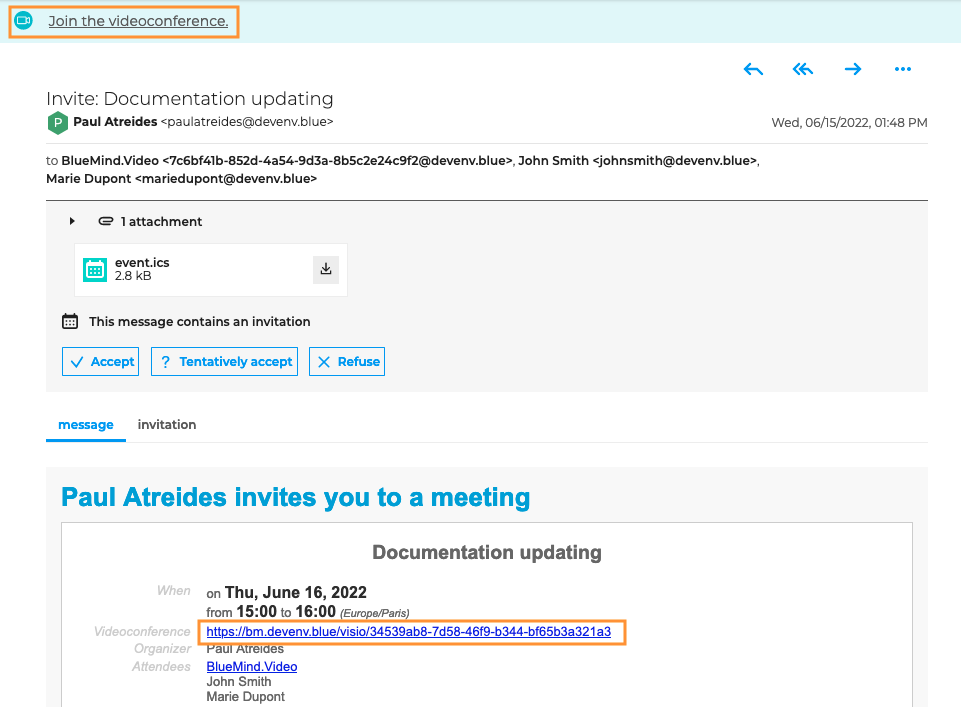This screenshot has width=961, height=707.
Task: Click Paul Atreides green avatar badge
Action: click(58, 123)
